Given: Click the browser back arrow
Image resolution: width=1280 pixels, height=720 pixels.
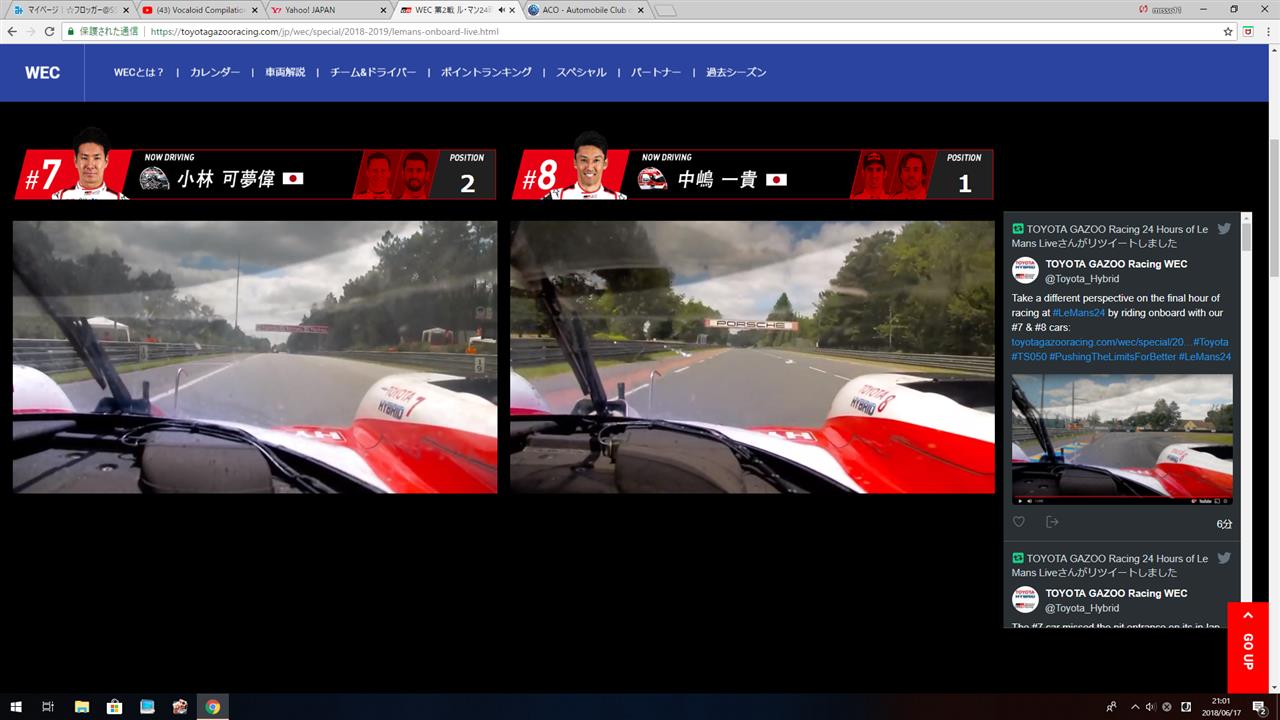Looking at the screenshot, I should 12,31.
